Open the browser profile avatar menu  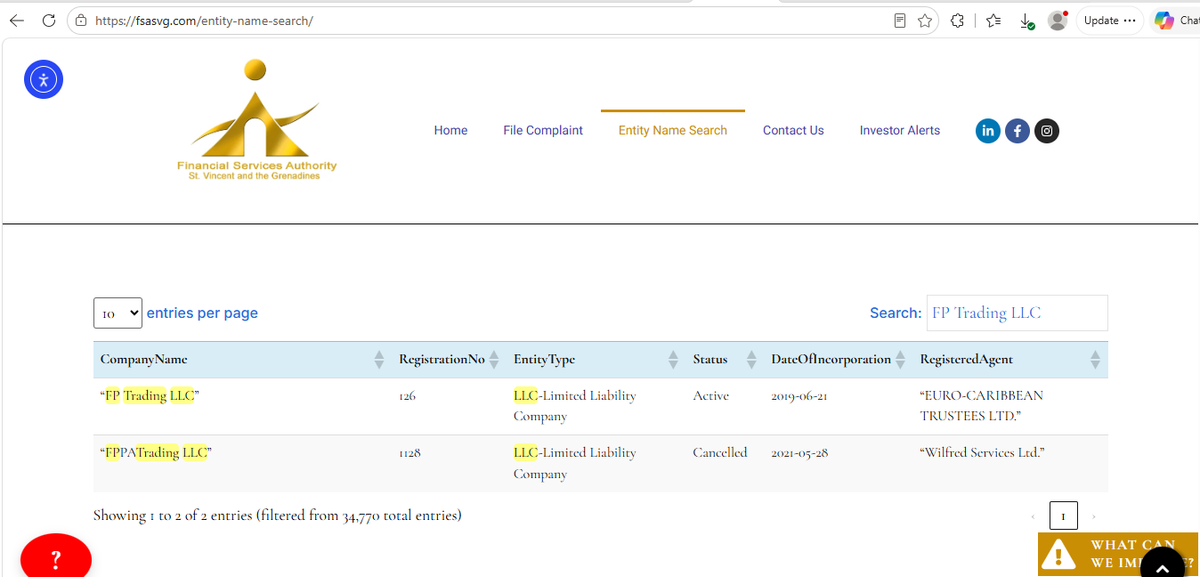point(1057,21)
